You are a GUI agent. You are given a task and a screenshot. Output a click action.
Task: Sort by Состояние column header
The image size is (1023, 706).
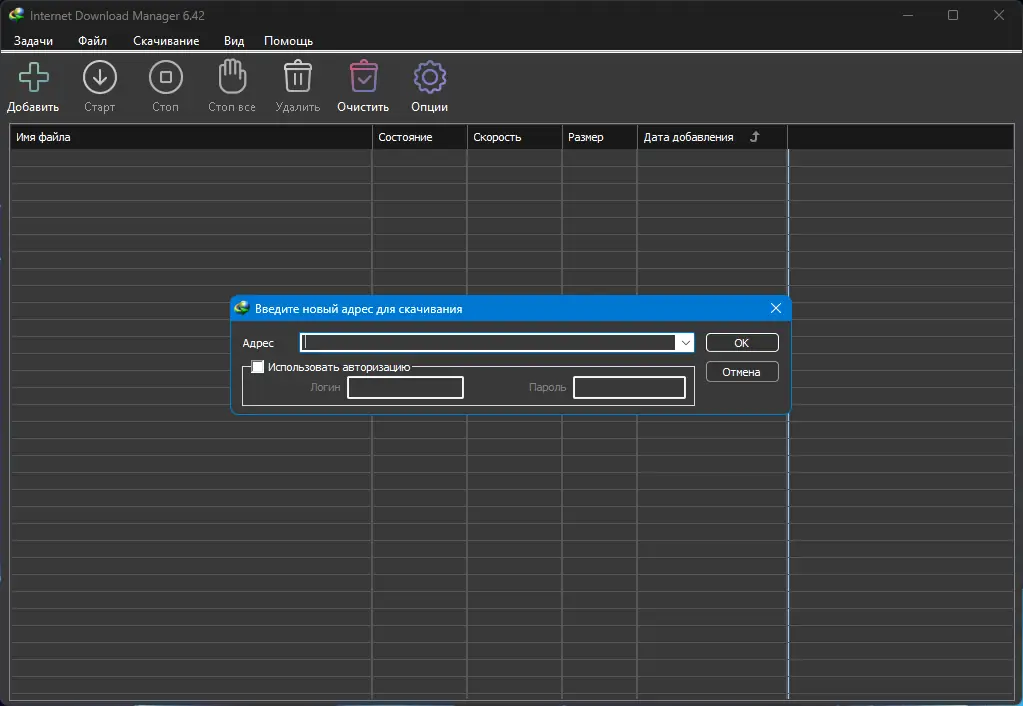click(x=420, y=137)
